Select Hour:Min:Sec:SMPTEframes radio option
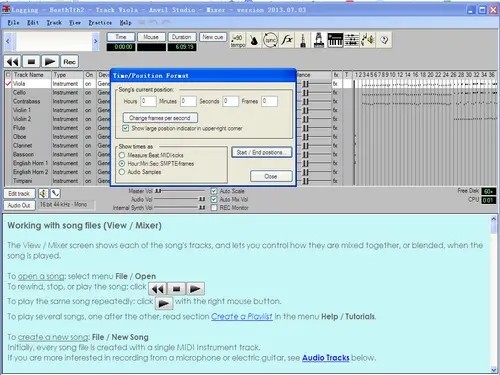500x375 pixels. tap(122, 164)
